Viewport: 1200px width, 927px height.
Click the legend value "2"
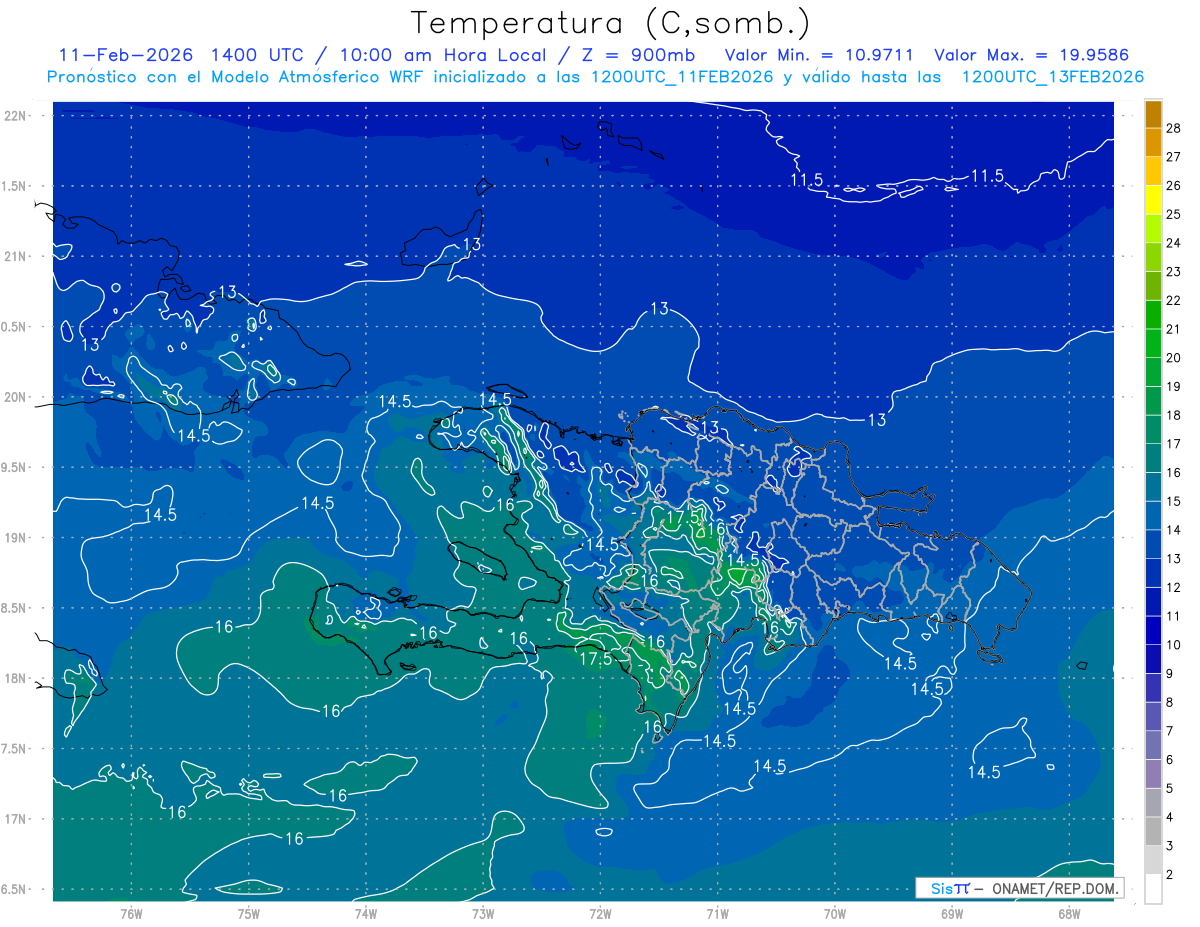[1170, 875]
